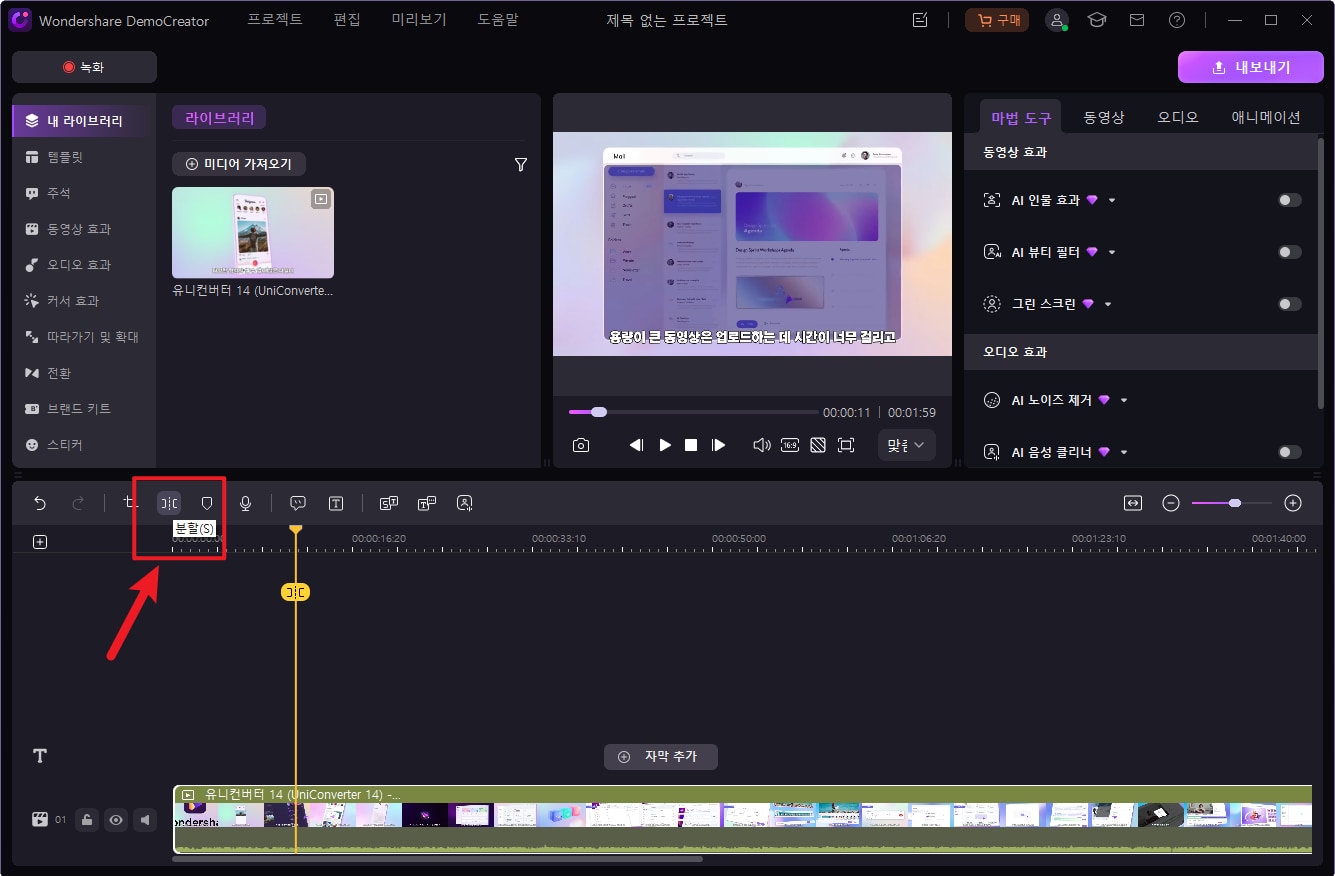The width and height of the screenshot is (1335, 876).
Task: Stop the preview playback
Action: click(691, 445)
